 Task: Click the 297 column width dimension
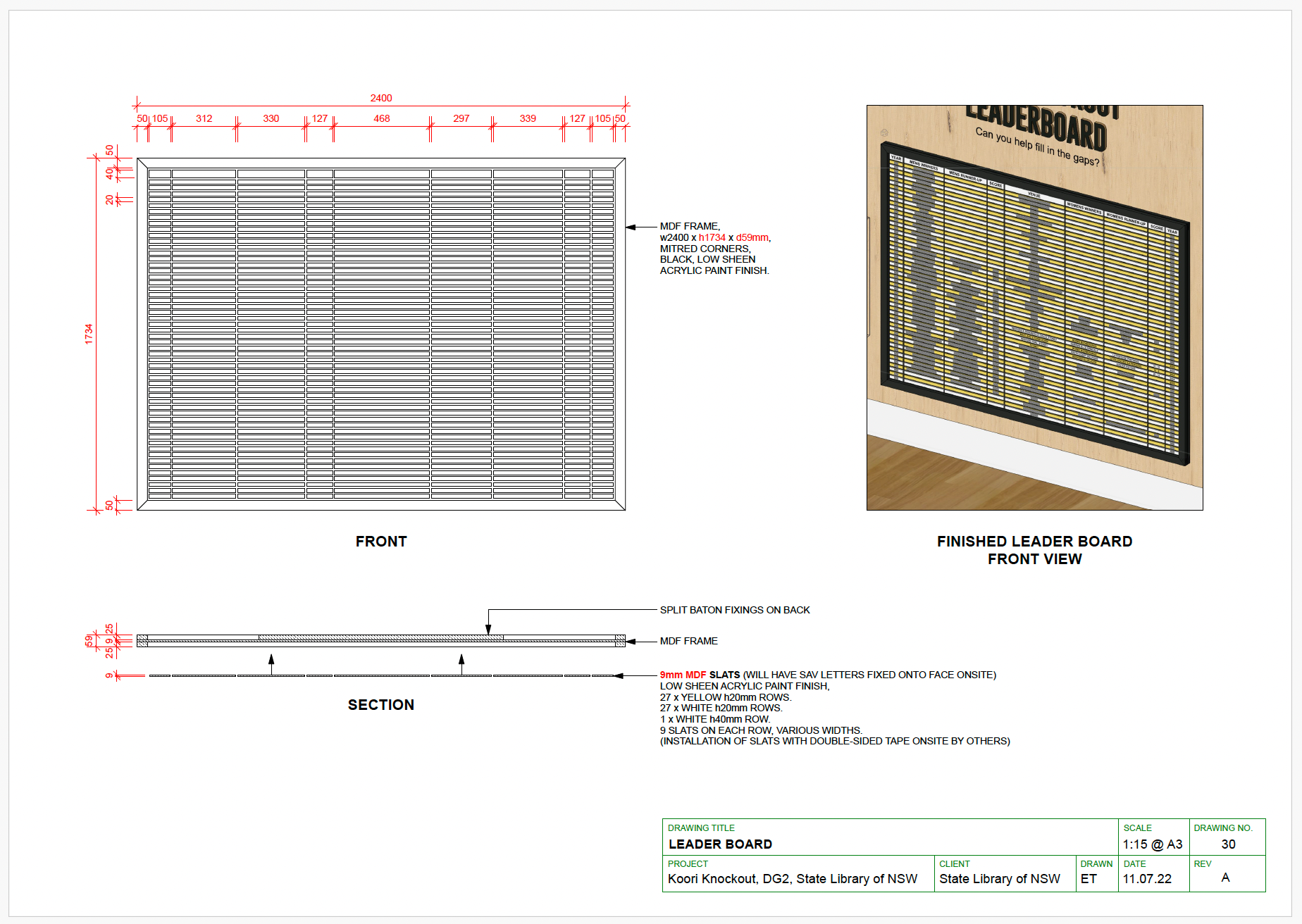point(461,118)
